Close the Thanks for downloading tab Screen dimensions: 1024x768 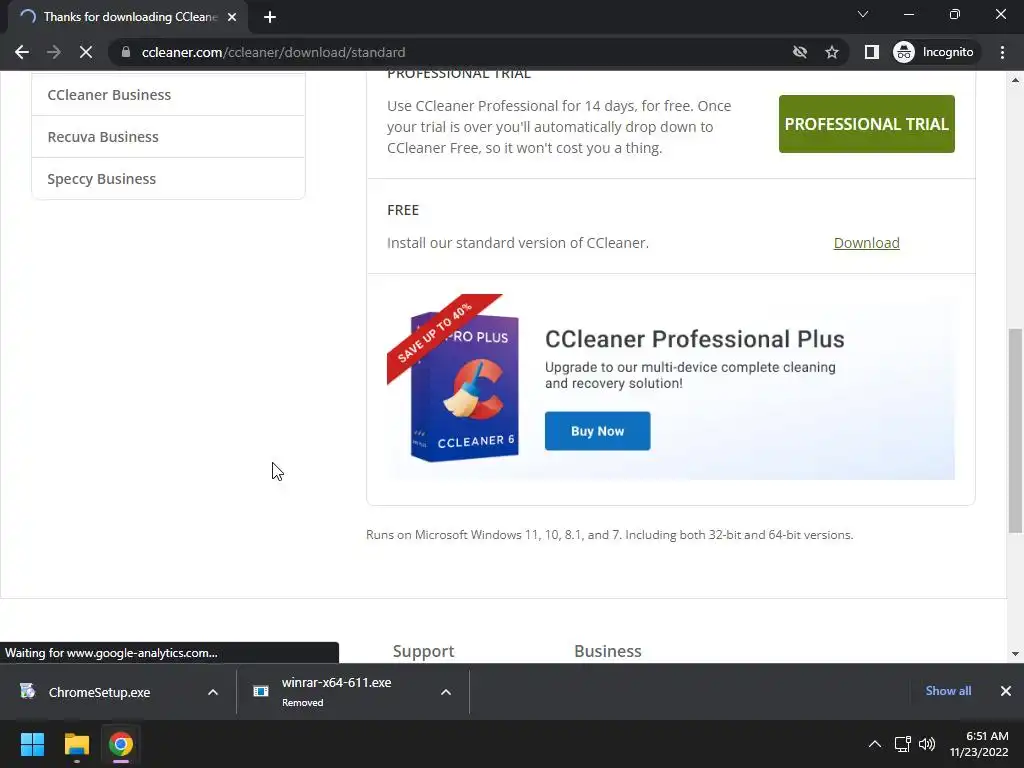click(x=232, y=17)
